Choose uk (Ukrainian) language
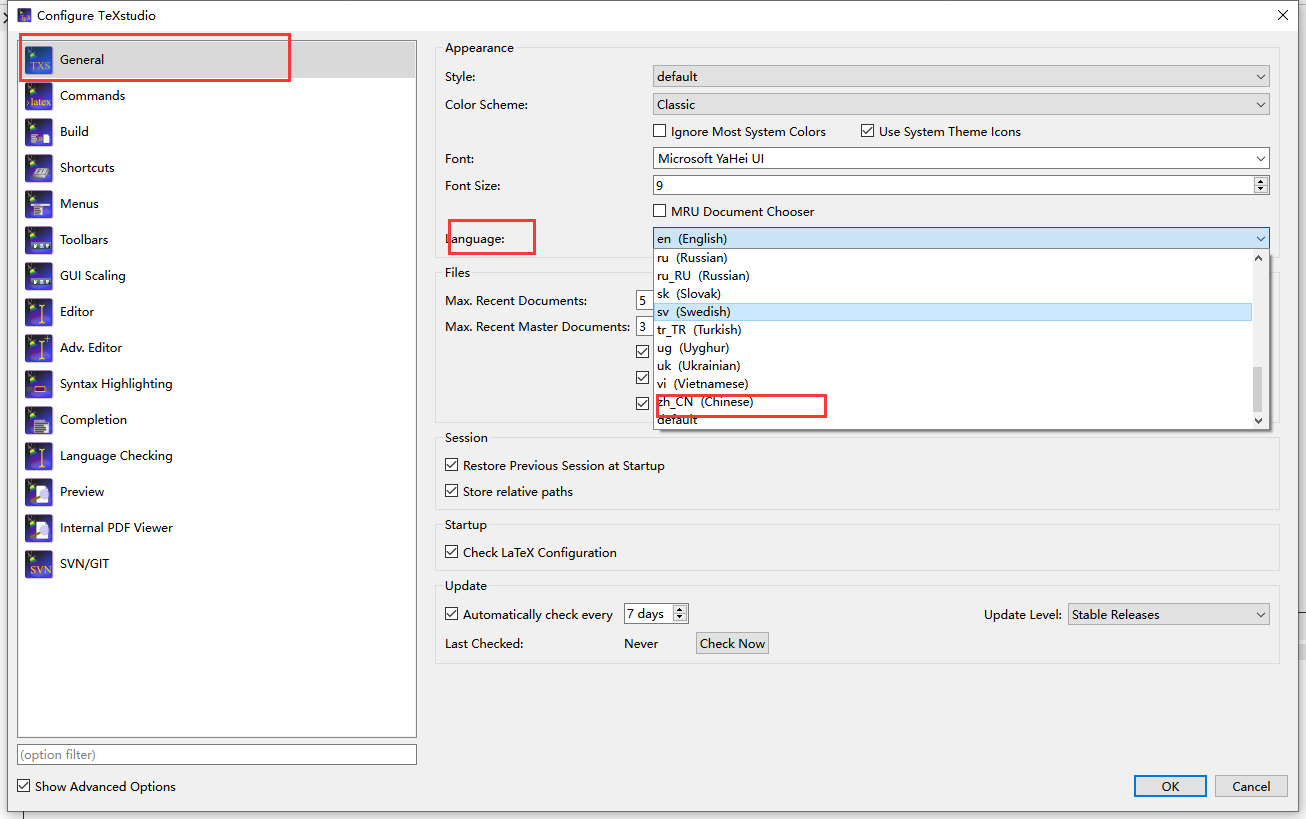The width and height of the screenshot is (1306, 819). [953, 366]
